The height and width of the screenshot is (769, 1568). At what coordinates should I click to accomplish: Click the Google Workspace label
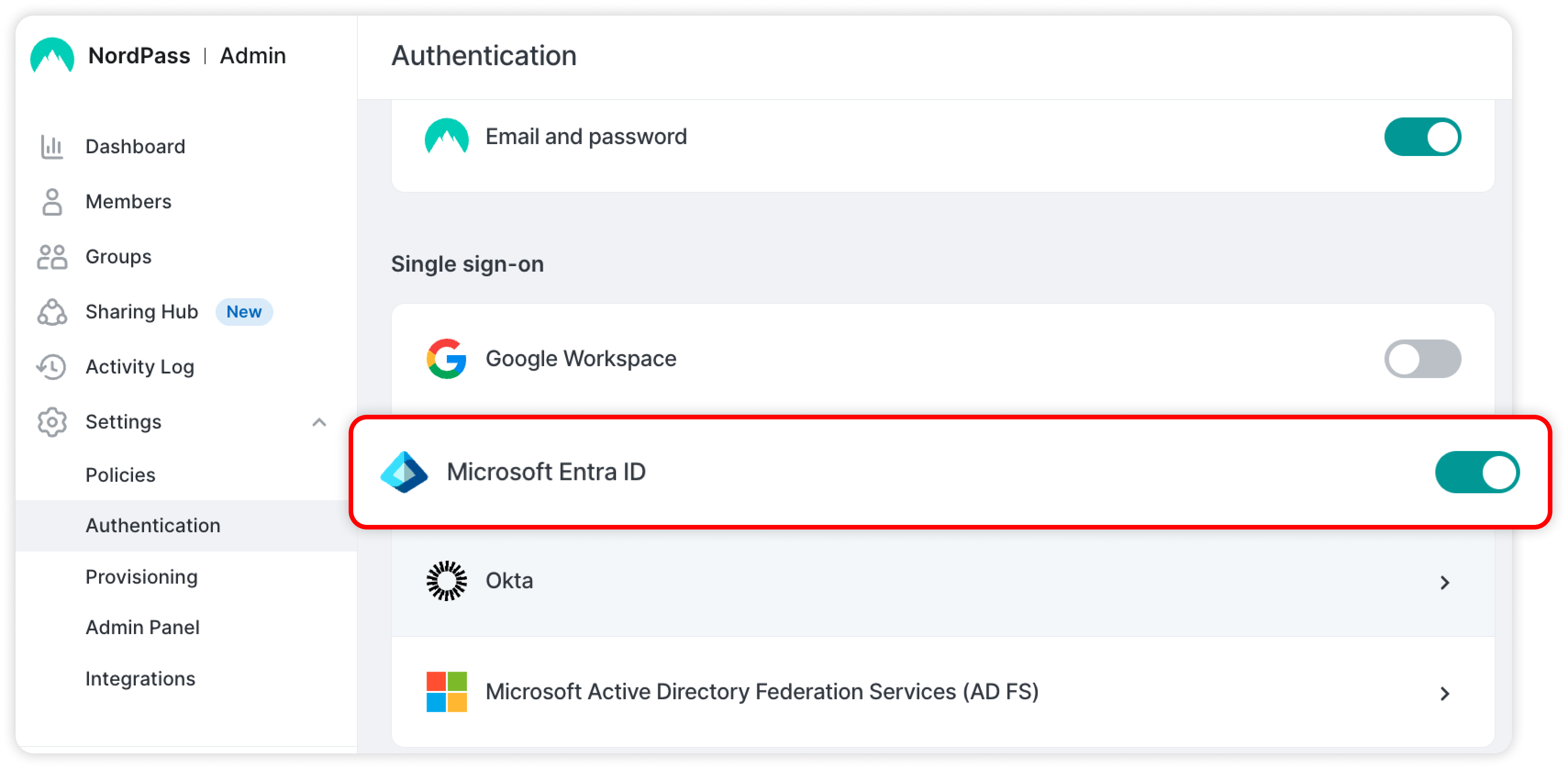[581, 359]
